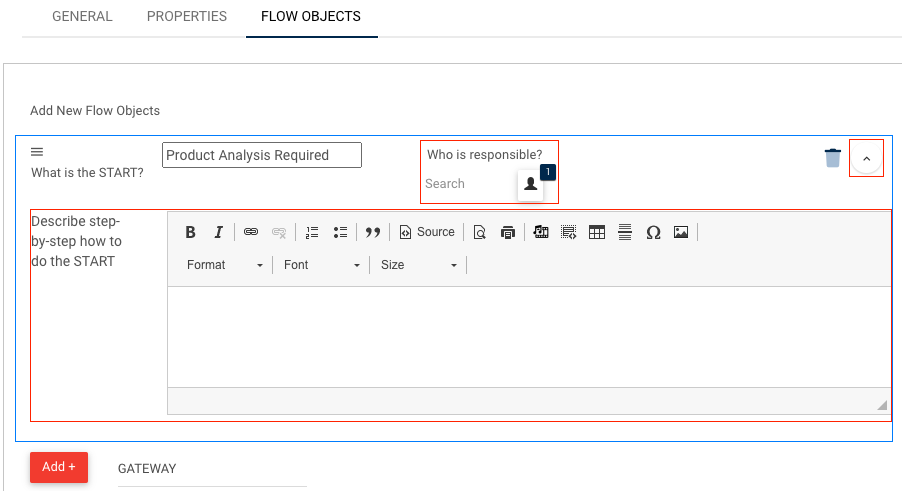Click the editor resize grip corner
The image size is (902, 491).
point(882,405)
